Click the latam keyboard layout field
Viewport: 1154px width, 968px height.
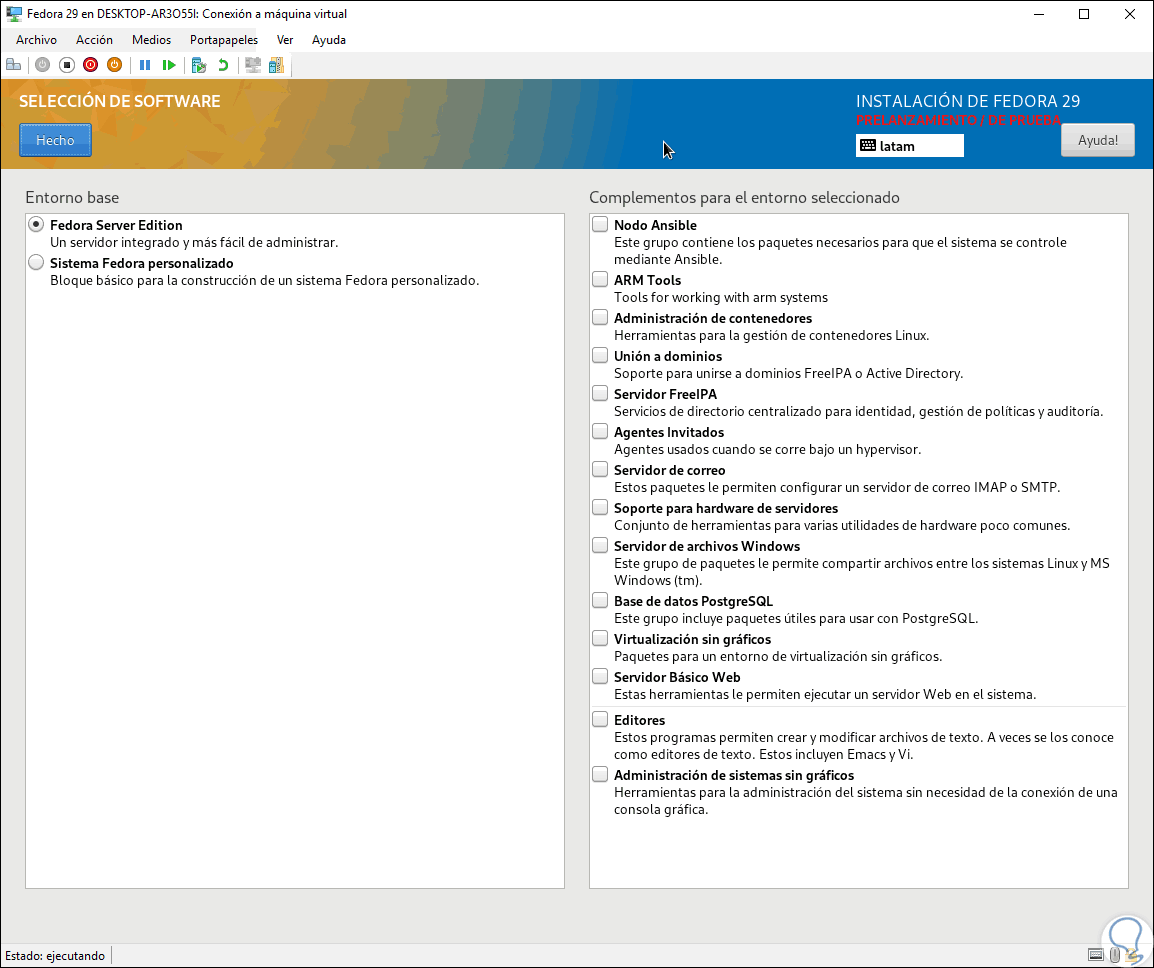click(910, 146)
